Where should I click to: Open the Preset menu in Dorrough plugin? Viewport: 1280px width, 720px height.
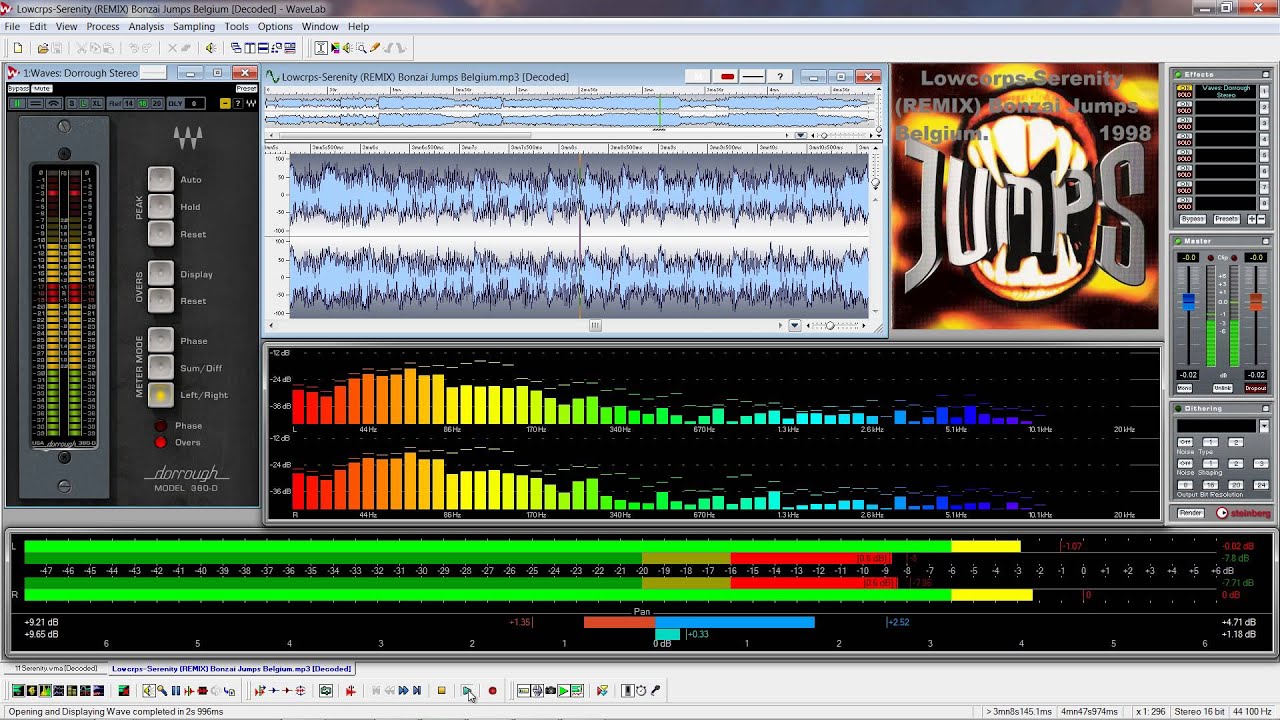(246, 88)
